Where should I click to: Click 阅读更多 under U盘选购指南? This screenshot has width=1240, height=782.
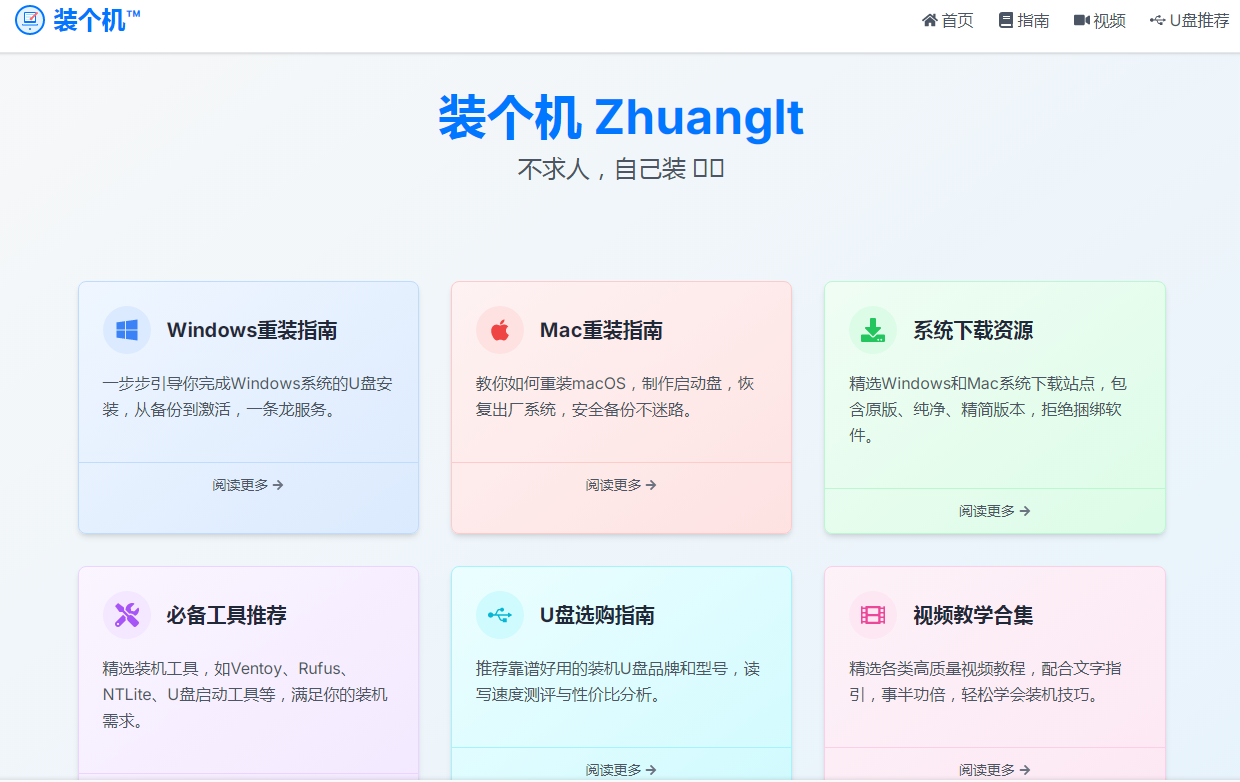pos(621,769)
